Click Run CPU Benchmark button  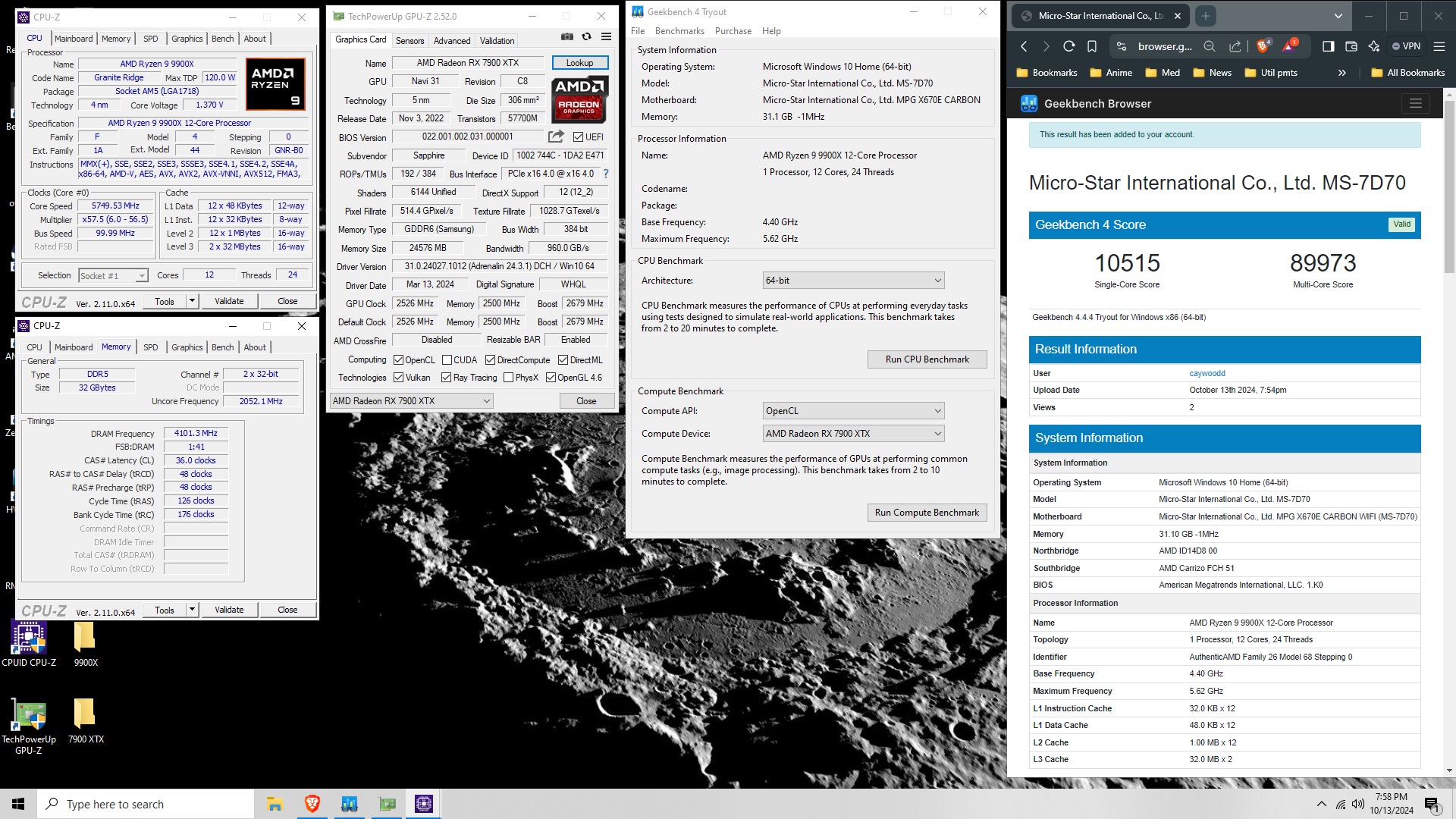(927, 359)
